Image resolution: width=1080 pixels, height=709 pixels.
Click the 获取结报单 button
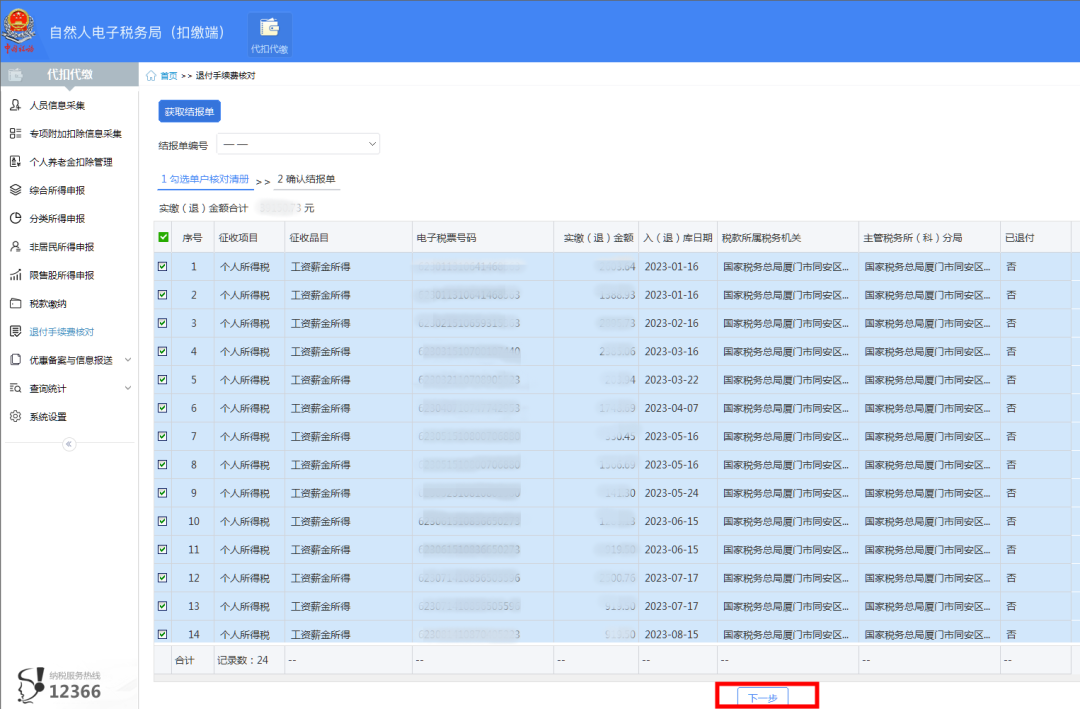(189, 112)
